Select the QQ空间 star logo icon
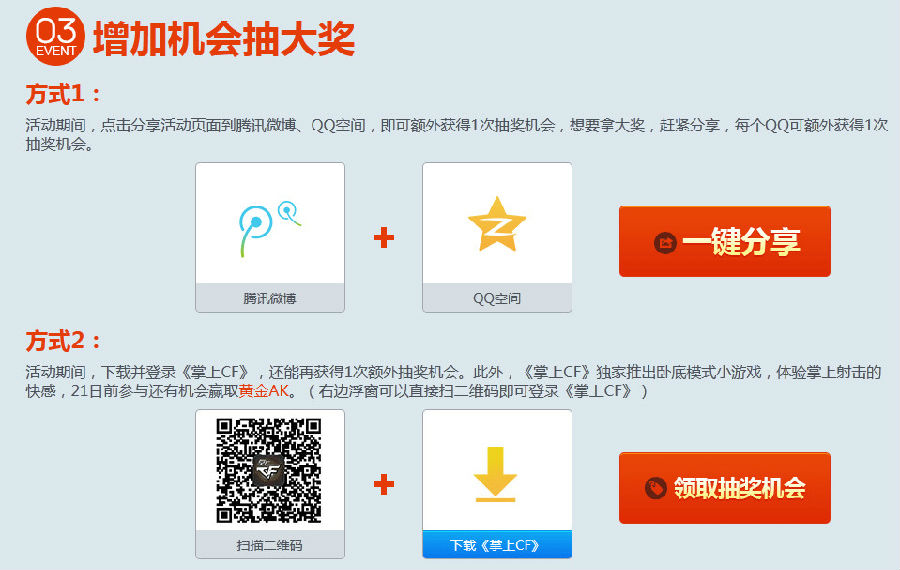The width and height of the screenshot is (900, 570). (x=497, y=224)
